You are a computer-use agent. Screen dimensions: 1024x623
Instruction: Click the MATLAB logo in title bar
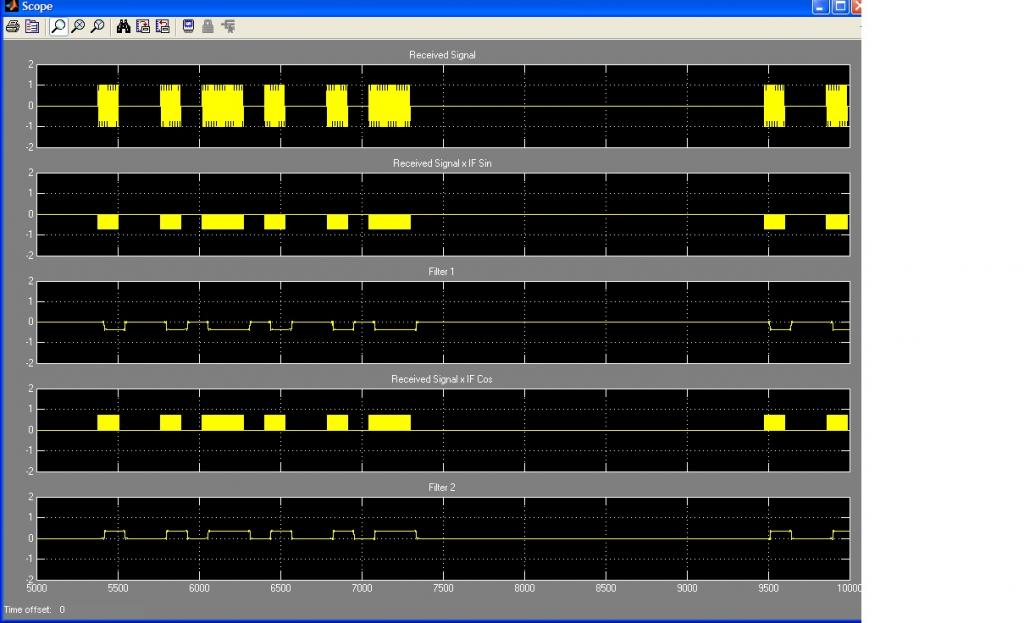pos(10,6)
